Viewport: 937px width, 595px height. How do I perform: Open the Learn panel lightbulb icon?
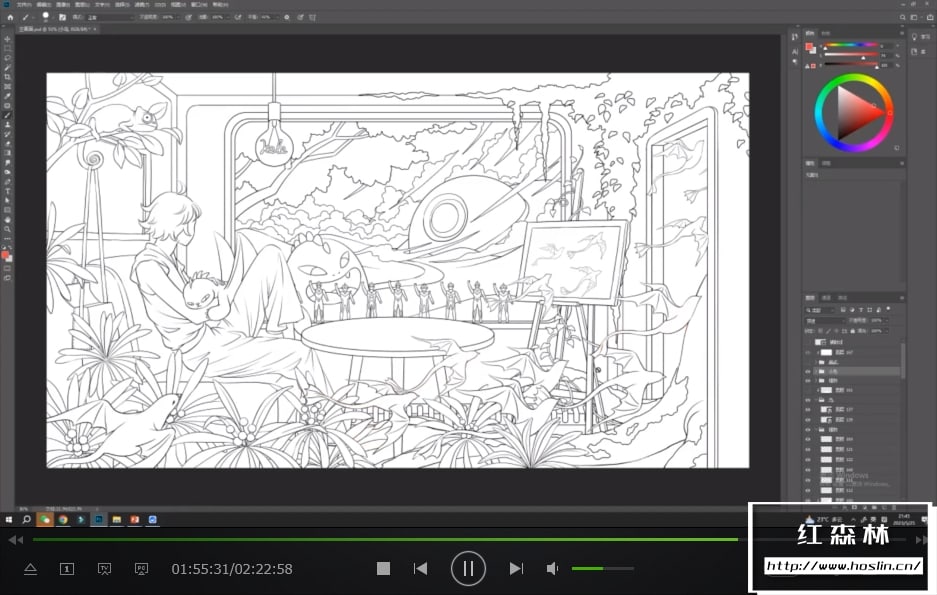point(914,37)
